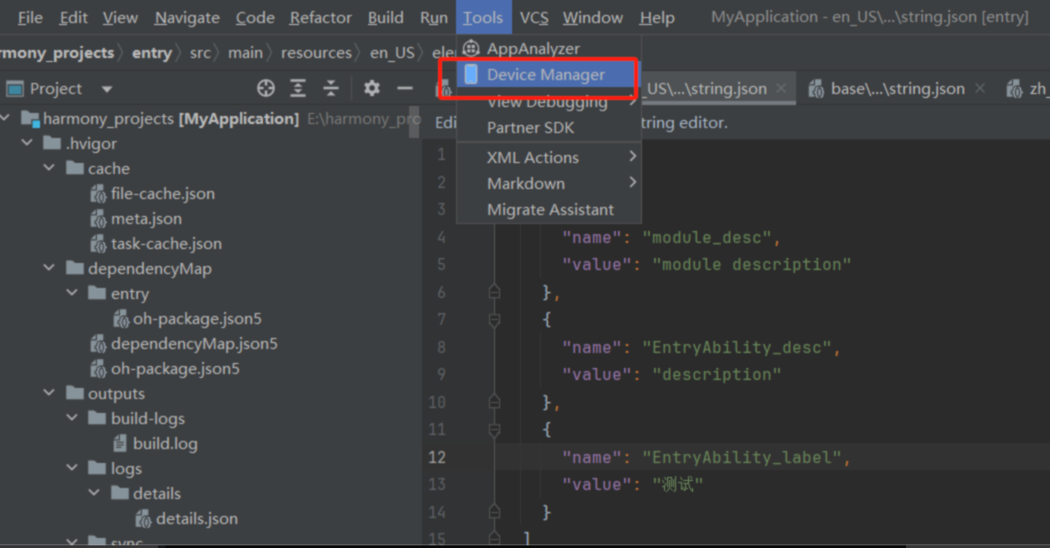
Task: Open Project panel settings gear
Action: pos(372,88)
